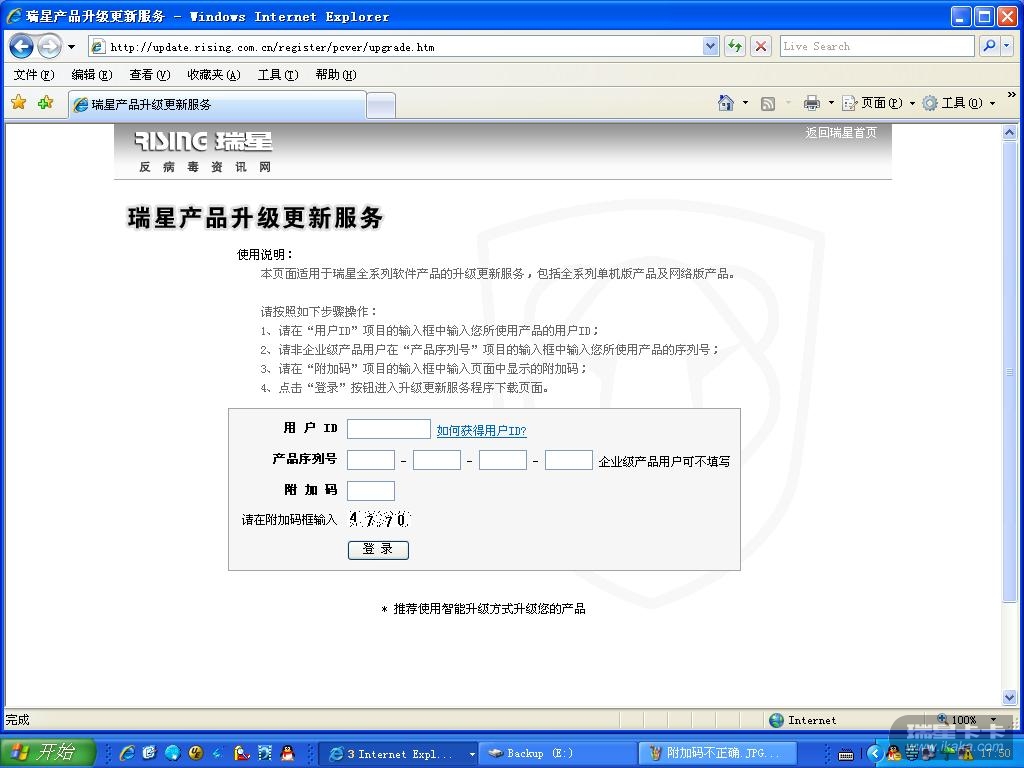Click the keyboard language bar icon
The width and height of the screenshot is (1024, 768).
[x=846, y=754]
